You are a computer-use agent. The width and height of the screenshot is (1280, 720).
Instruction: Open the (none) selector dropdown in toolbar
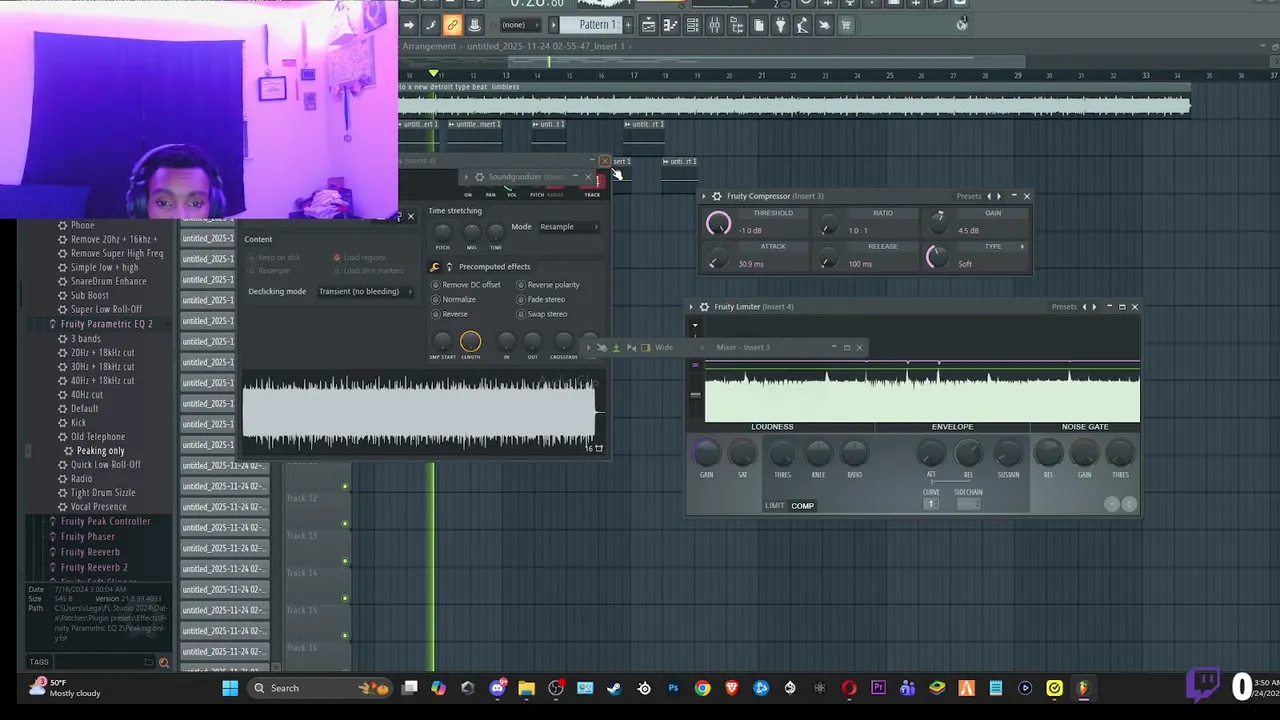point(520,25)
